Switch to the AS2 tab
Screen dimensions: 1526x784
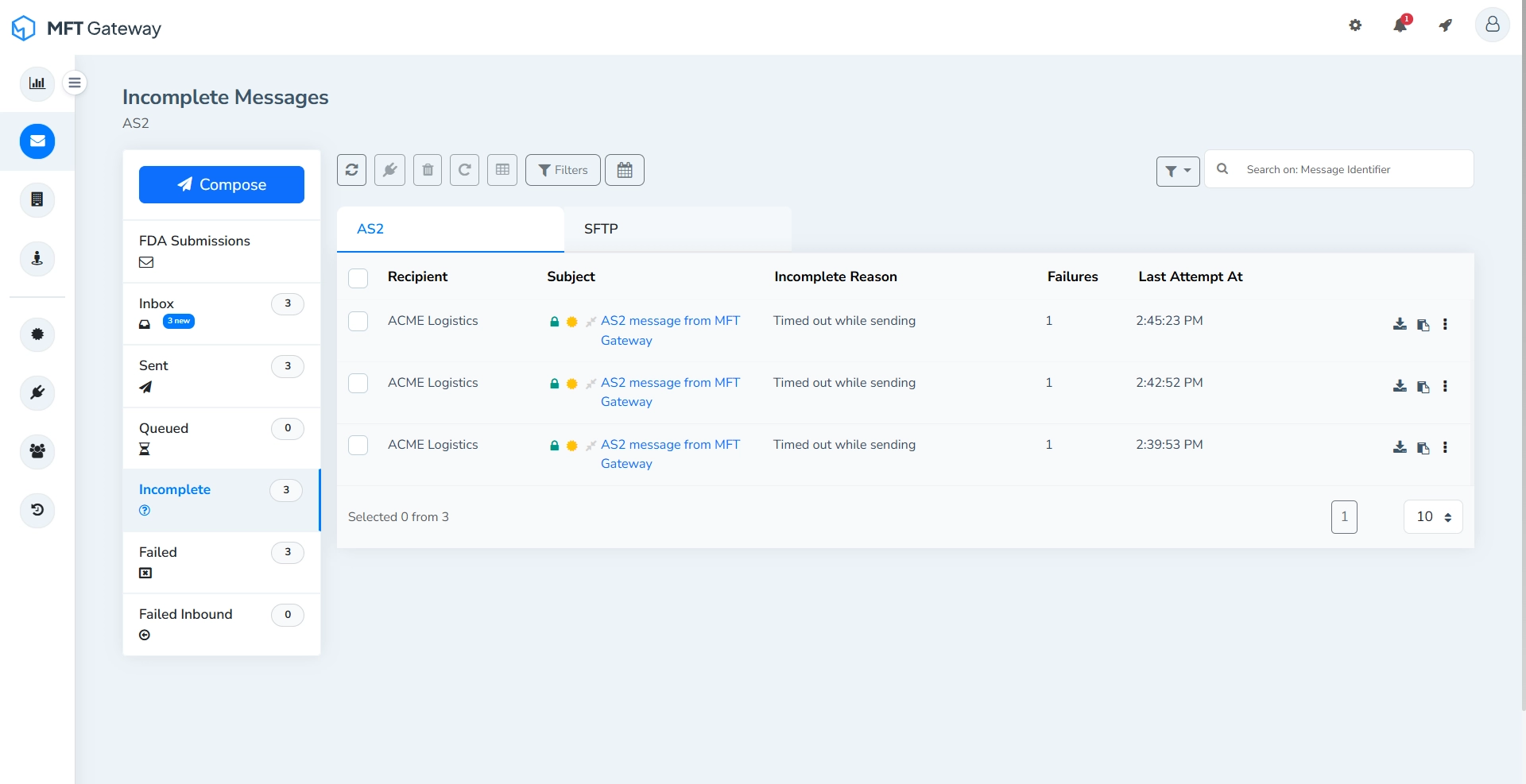[451, 229]
